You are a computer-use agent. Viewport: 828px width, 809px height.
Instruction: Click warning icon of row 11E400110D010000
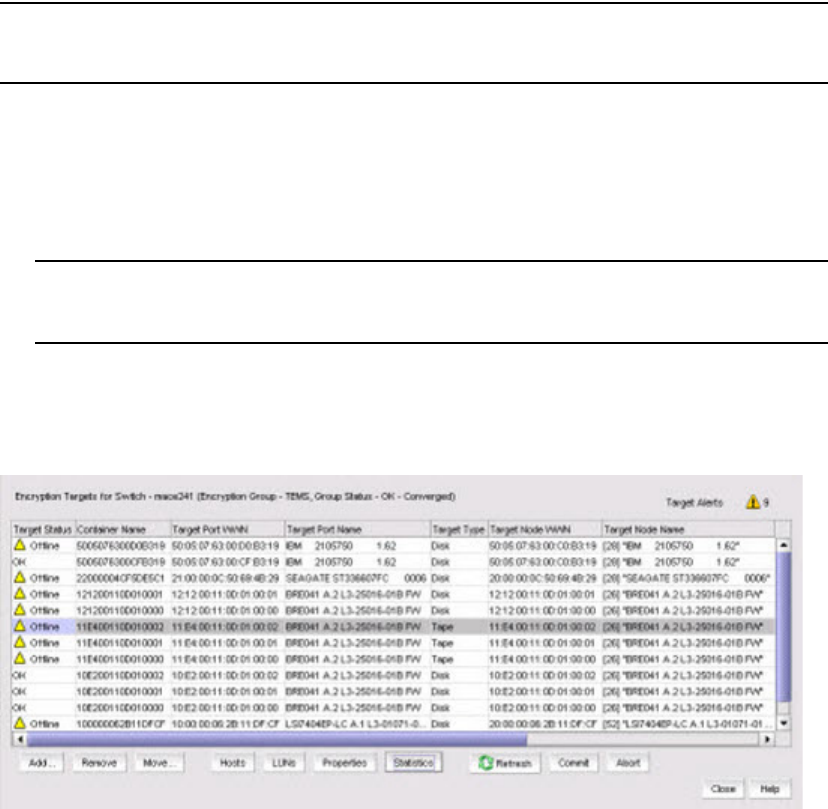20,659
